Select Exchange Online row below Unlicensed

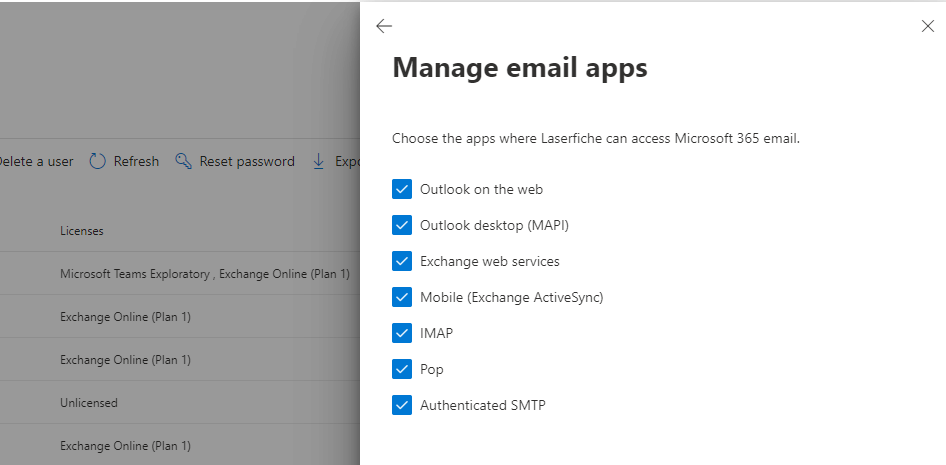point(125,446)
